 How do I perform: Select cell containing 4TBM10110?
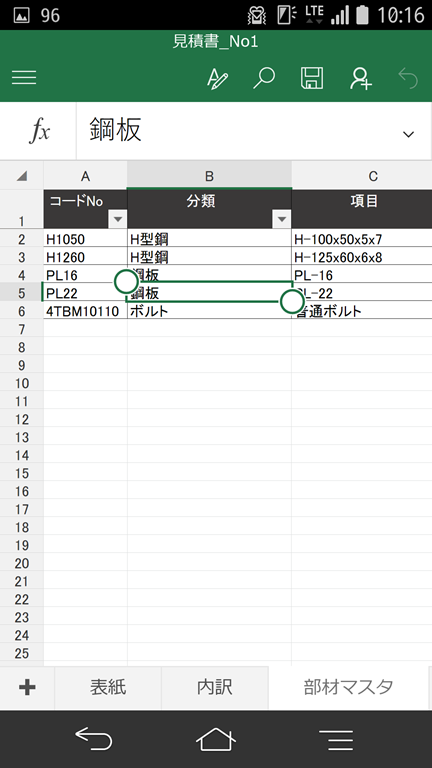click(85, 311)
